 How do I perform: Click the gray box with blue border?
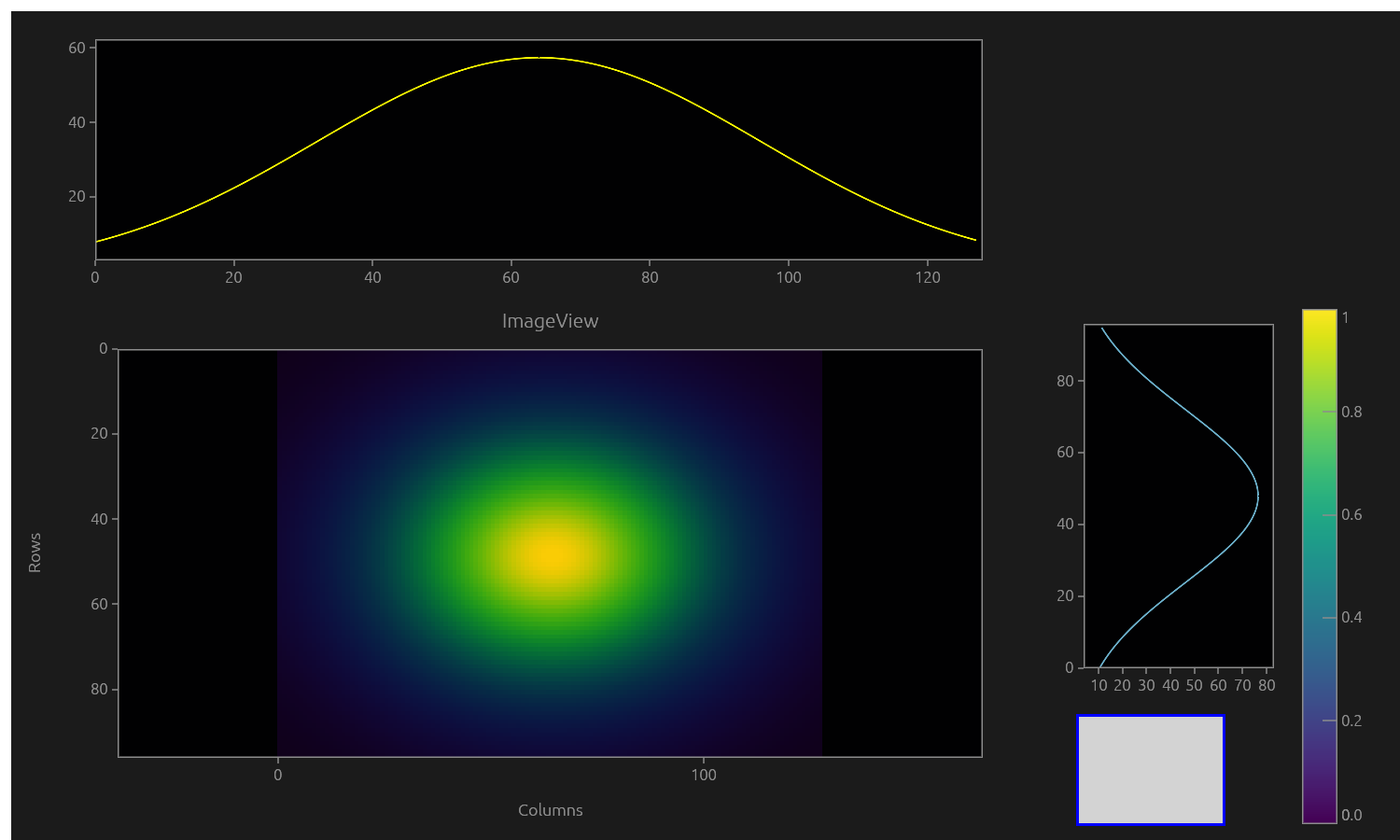coord(1150,771)
